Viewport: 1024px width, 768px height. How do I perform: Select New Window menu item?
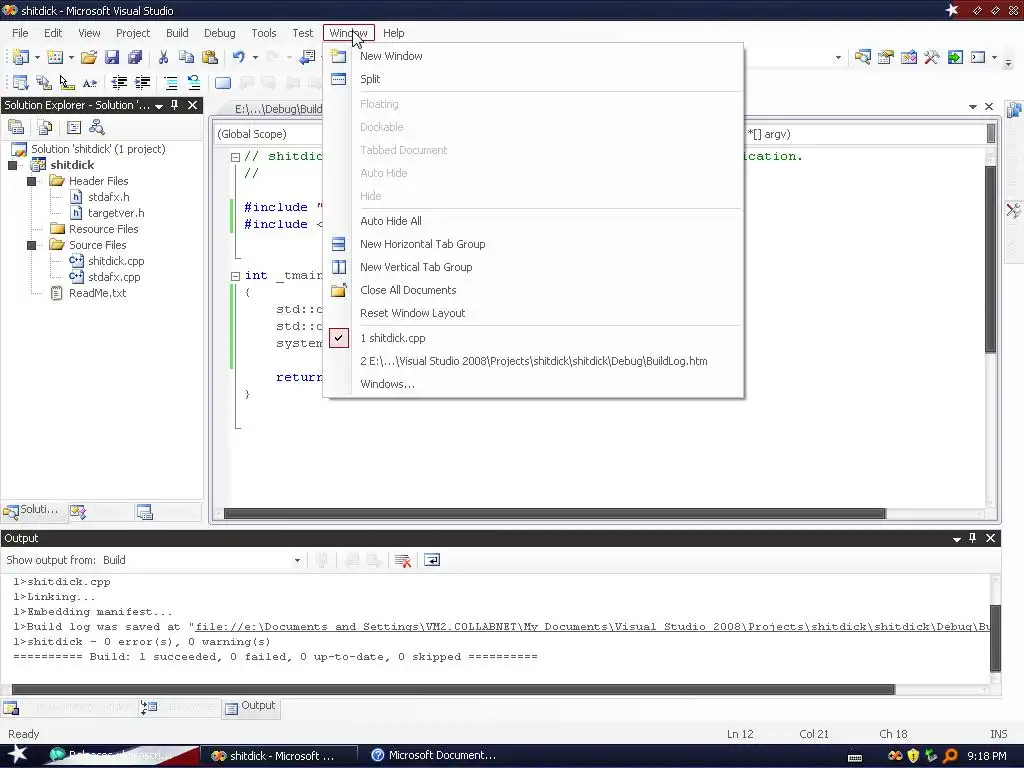pos(534,56)
